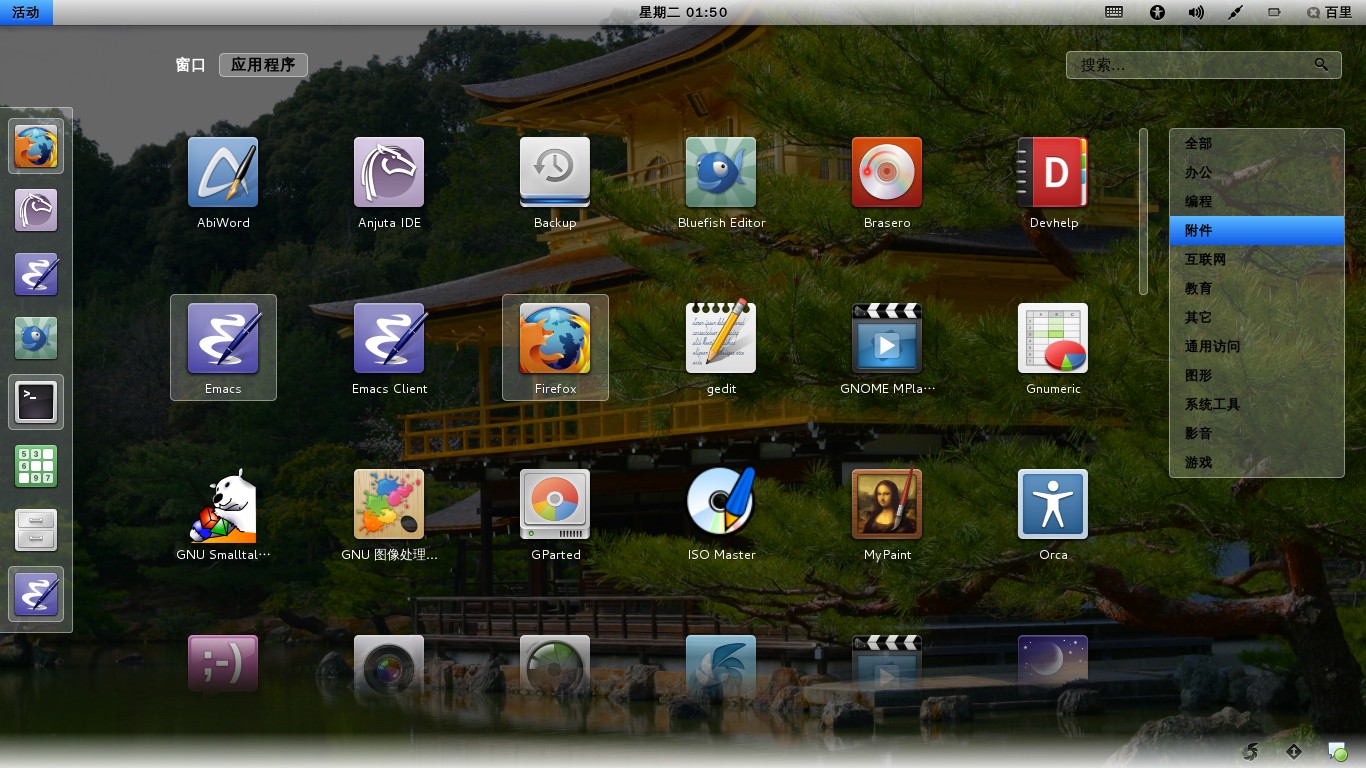Open Emacs Client

(389, 348)
